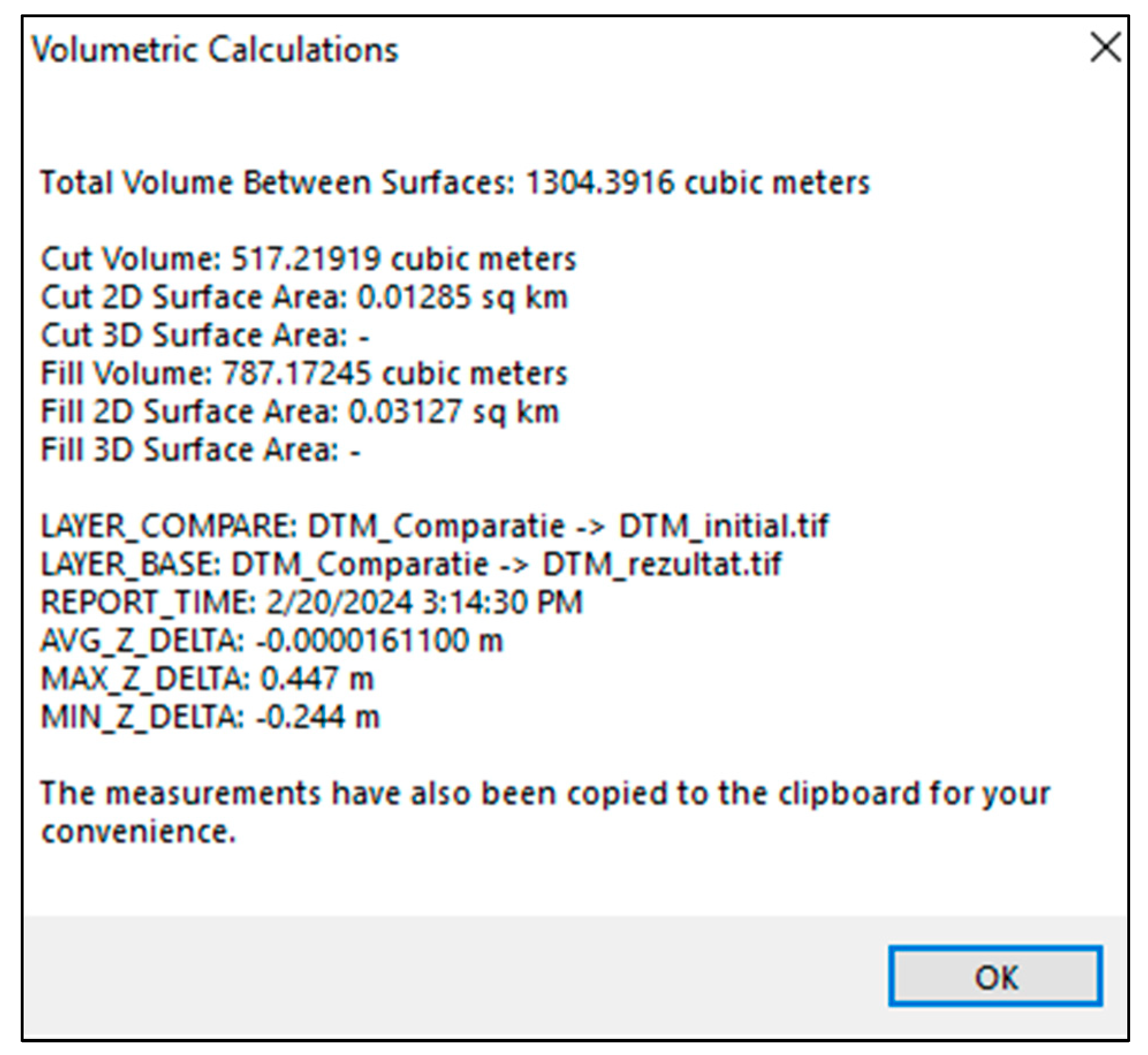1148x1055 pixels.
Task: Click the Volumetric Calculations title text
Action: [215, 49]
